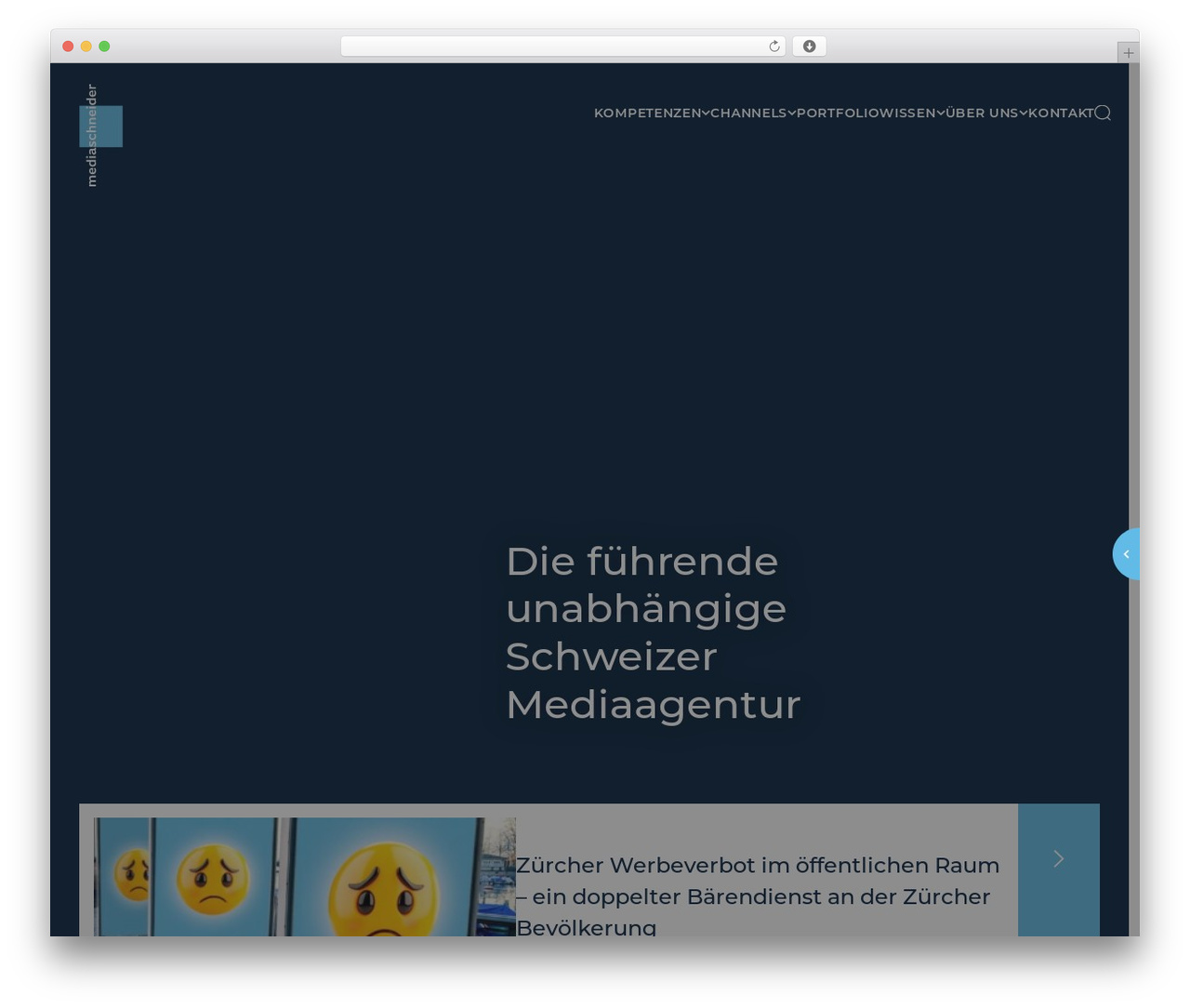Open the KOMPETENZEN menu
The image size is (1190, 1008).
click(x=647, y=113)
